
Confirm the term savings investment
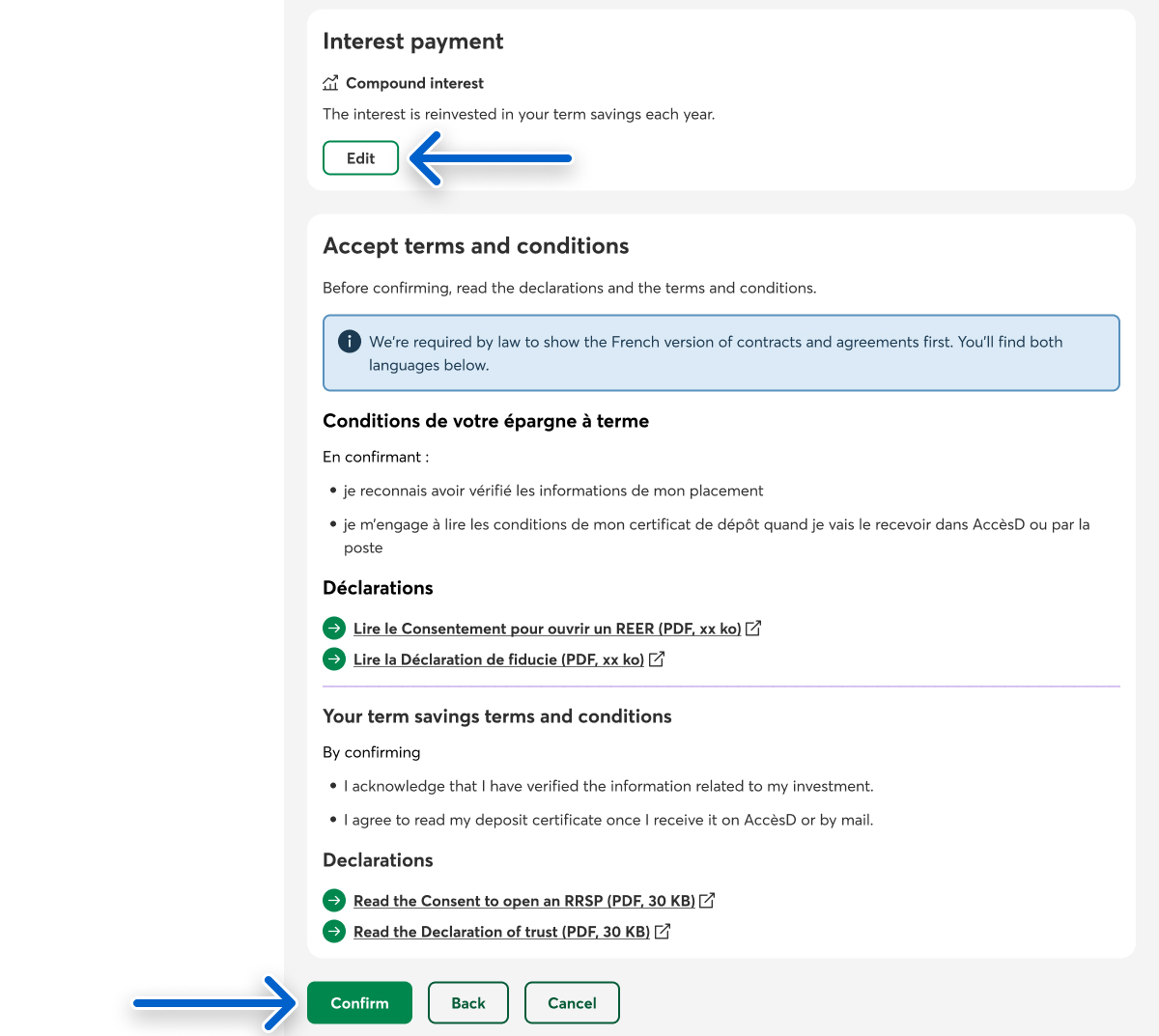(359, 1003)
